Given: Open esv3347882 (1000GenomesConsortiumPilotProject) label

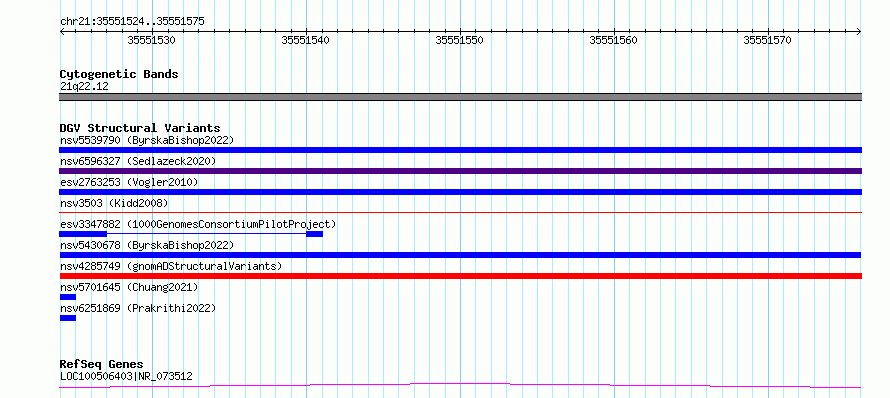Looking at the screenshot, I should coord(198,224).
